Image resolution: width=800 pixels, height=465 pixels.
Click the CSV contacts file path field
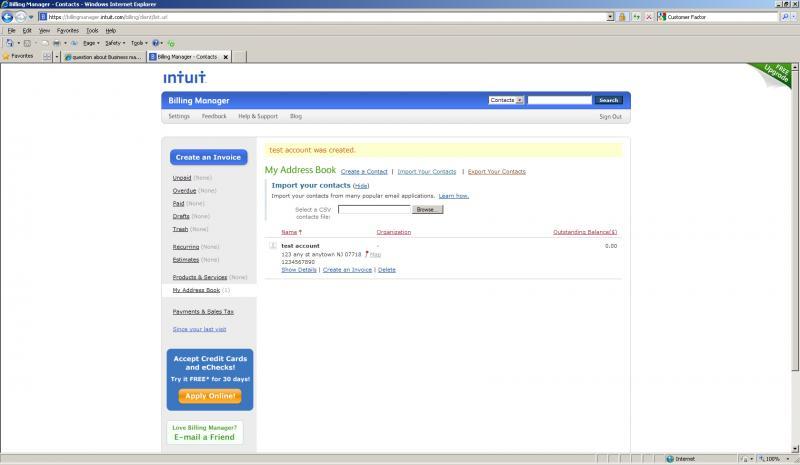(374, 209)
